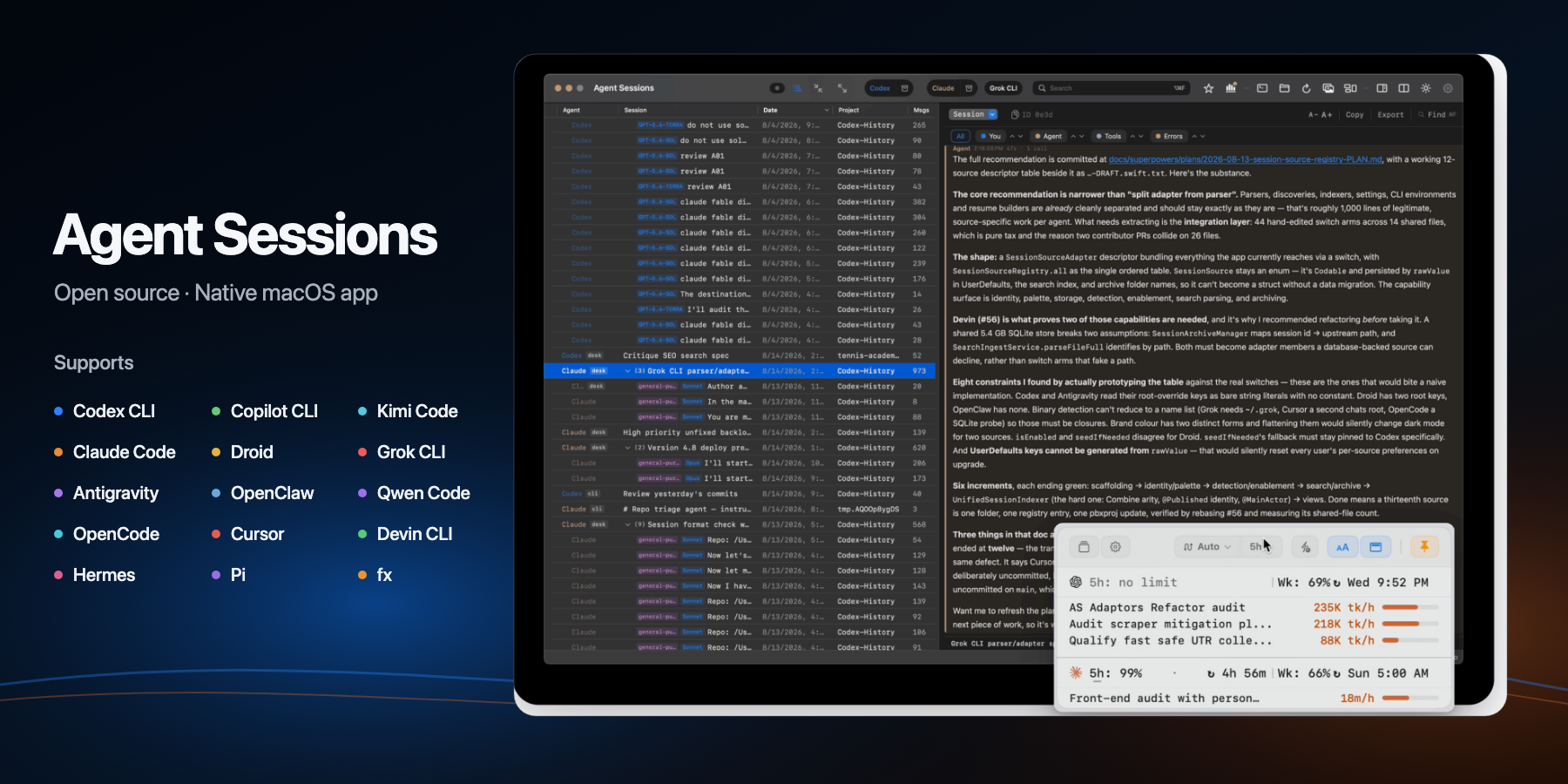
Task: Increase transcript font with A+ button
Action: 1327,114
